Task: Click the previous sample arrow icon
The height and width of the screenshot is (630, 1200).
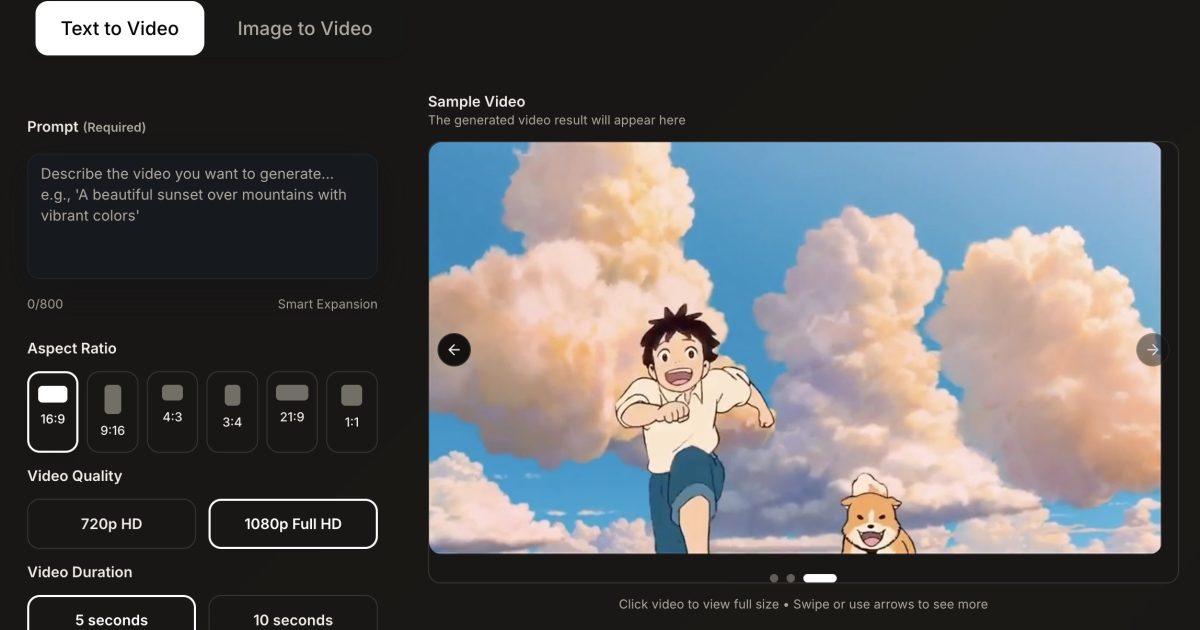Action: (x=454, y=349)
